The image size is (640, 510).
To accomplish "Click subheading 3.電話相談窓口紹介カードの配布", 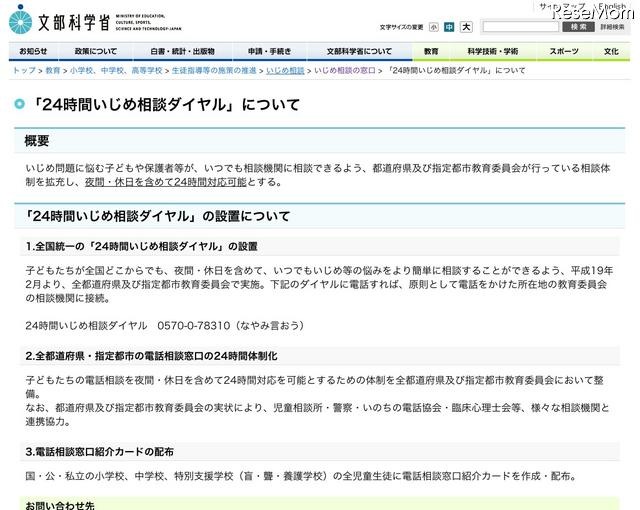I will (x=100, y=452).
